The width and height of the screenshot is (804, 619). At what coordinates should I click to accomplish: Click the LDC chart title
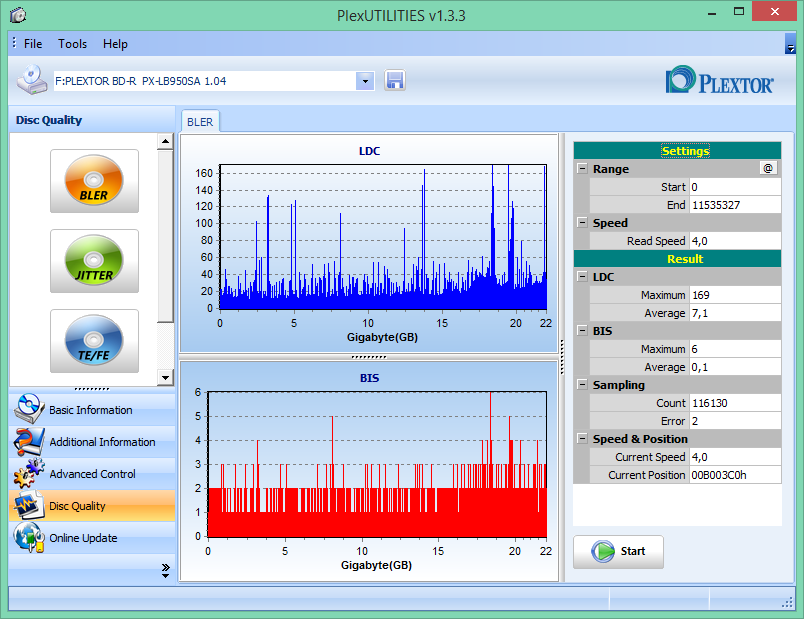(369, 151)
